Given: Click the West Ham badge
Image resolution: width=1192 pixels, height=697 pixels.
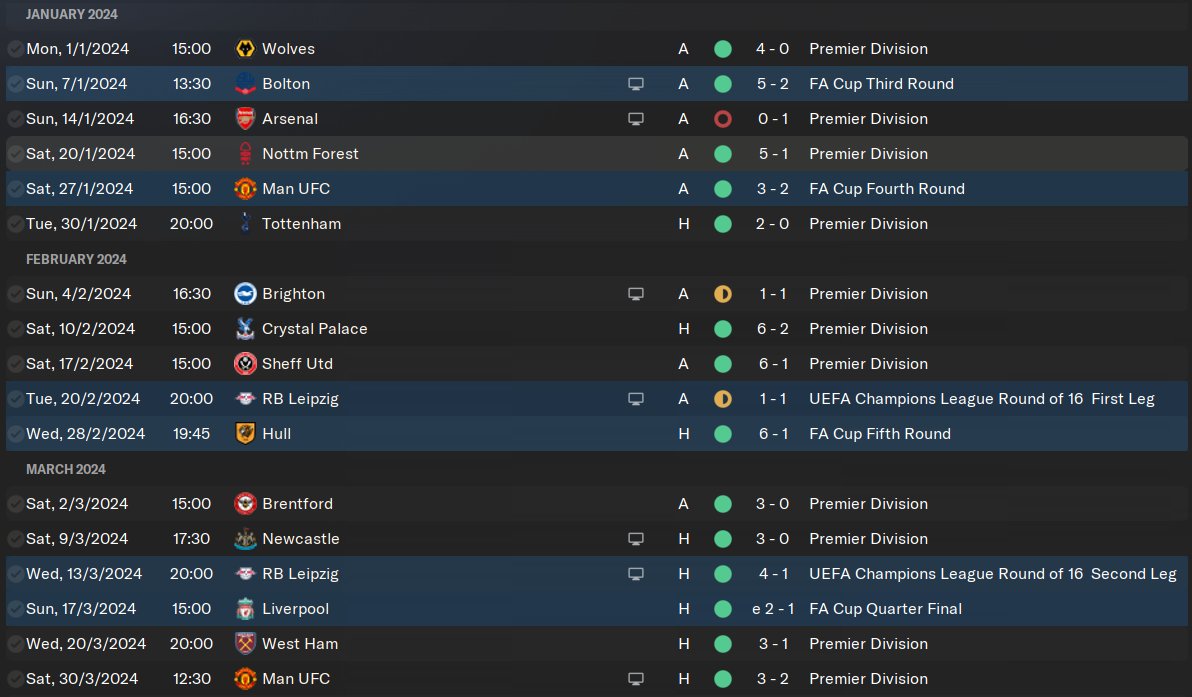Looking at the screenshot, I should [245, 644].
